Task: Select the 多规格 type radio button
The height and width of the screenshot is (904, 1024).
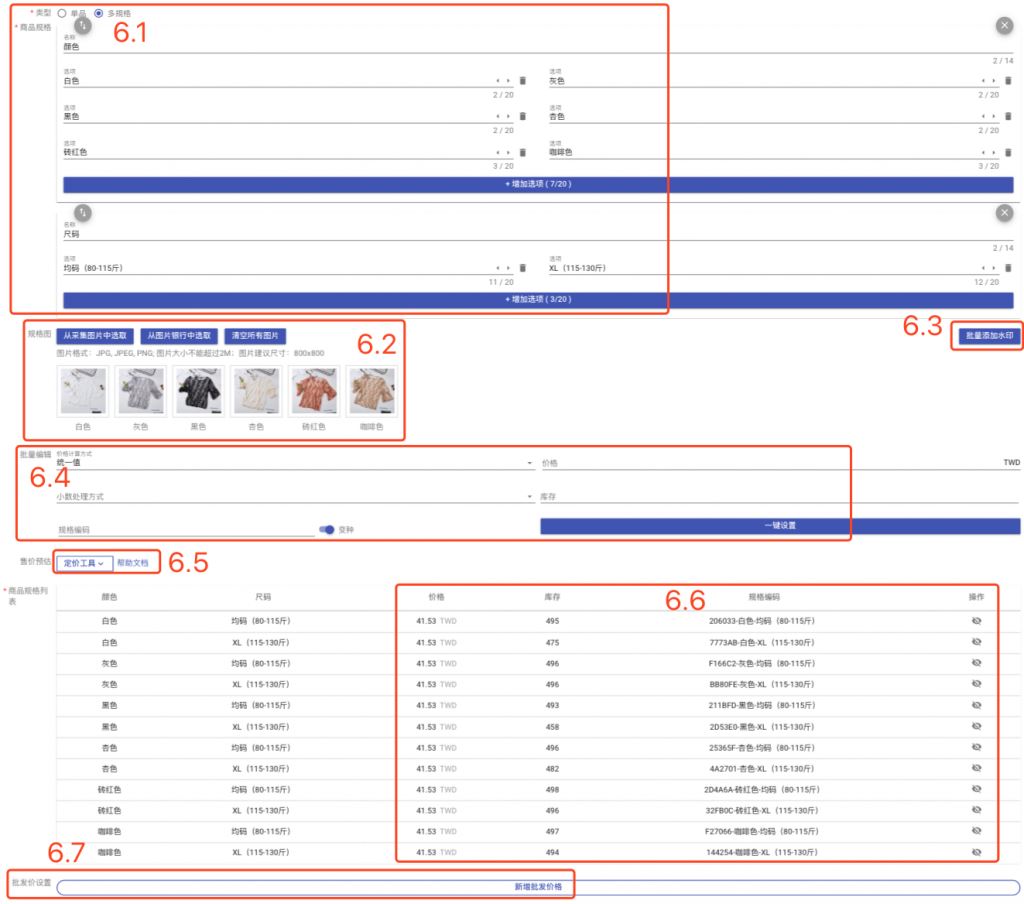Action: pos(99,13)
